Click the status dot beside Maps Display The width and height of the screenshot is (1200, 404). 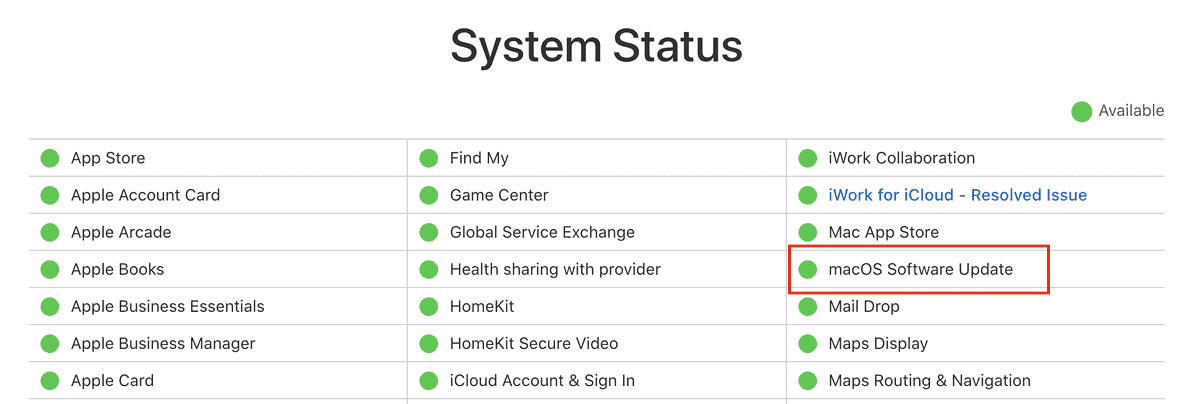(808, 343)
